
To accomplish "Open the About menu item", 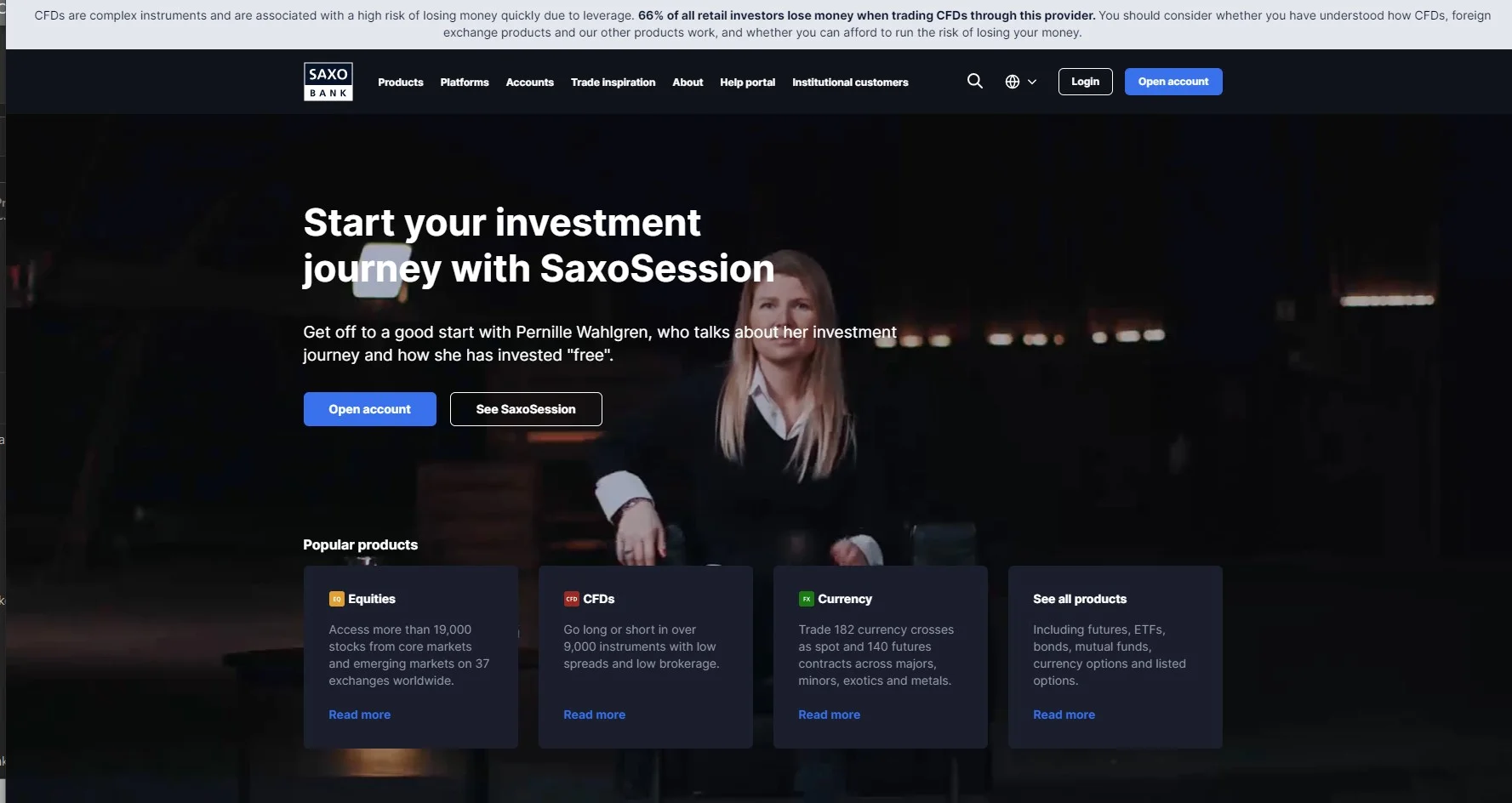I will click(688, 83).
